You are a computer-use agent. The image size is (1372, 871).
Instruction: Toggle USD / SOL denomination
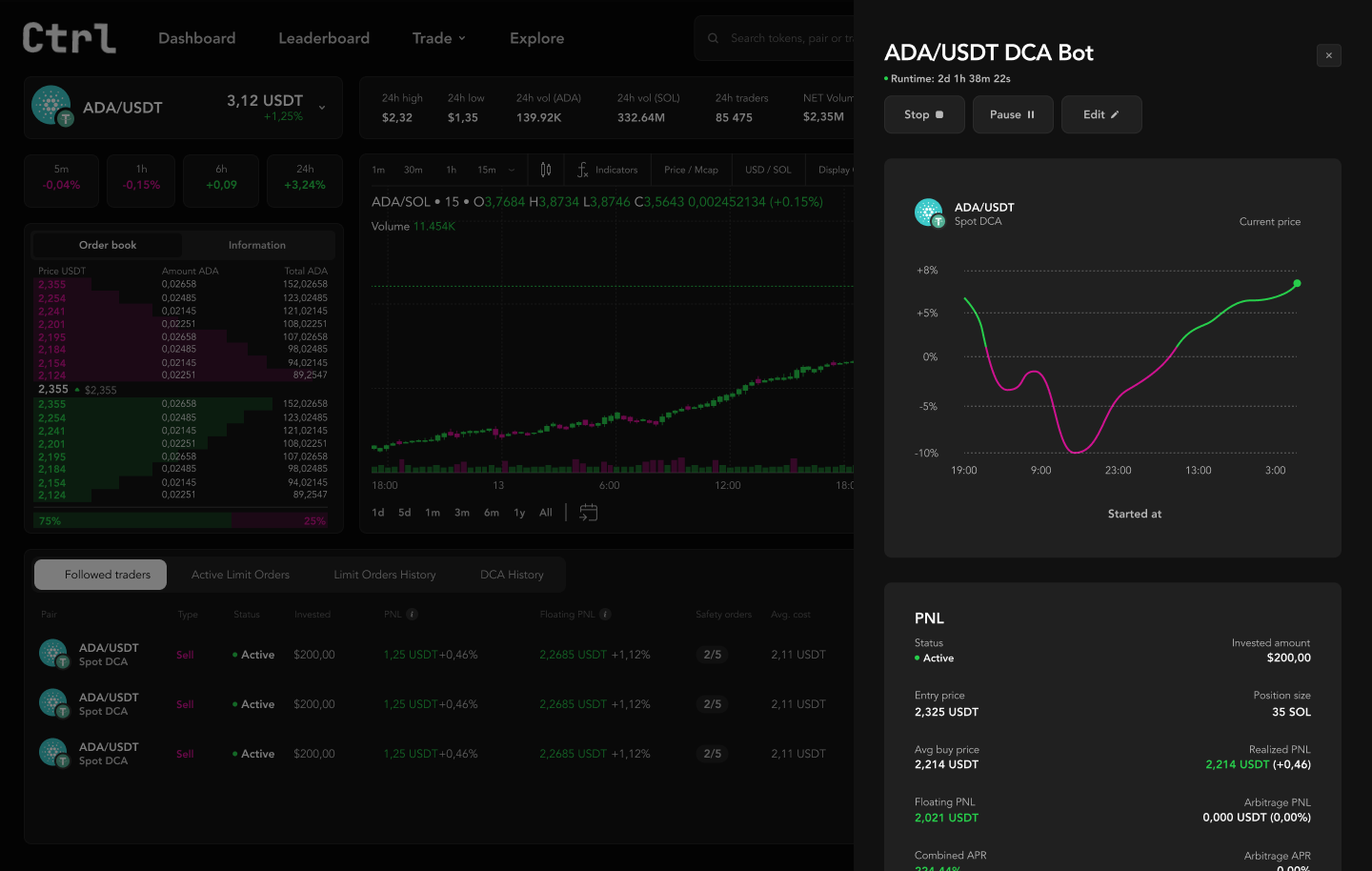click(768, 170)
